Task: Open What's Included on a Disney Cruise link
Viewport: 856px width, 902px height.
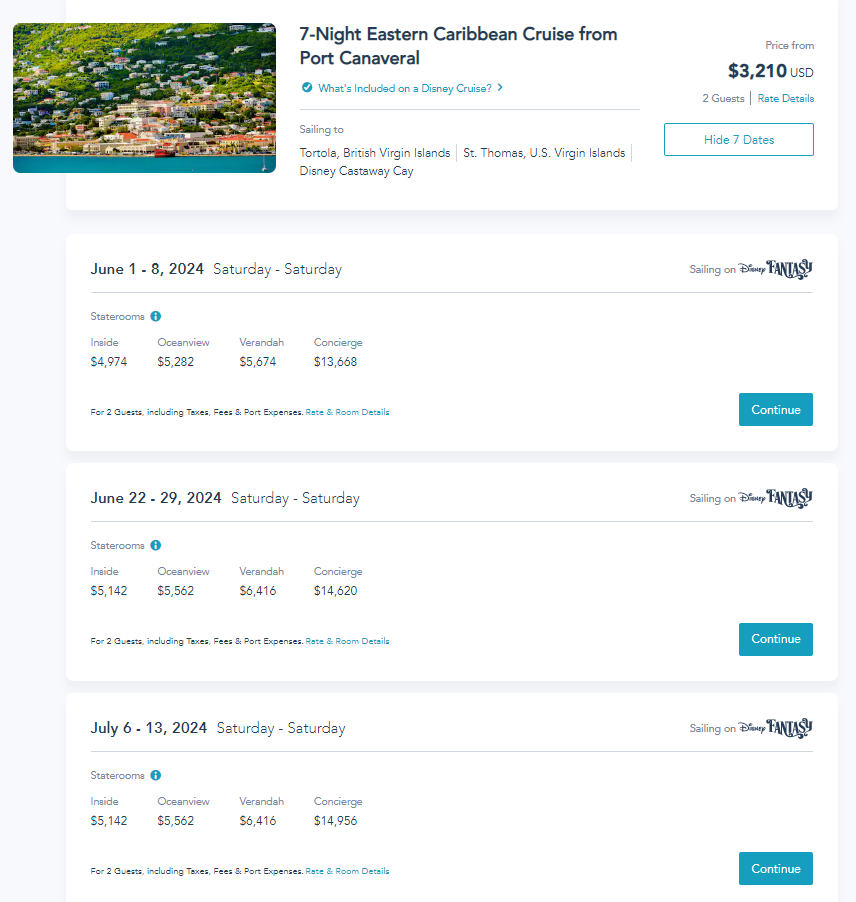Action: point(404,88)
